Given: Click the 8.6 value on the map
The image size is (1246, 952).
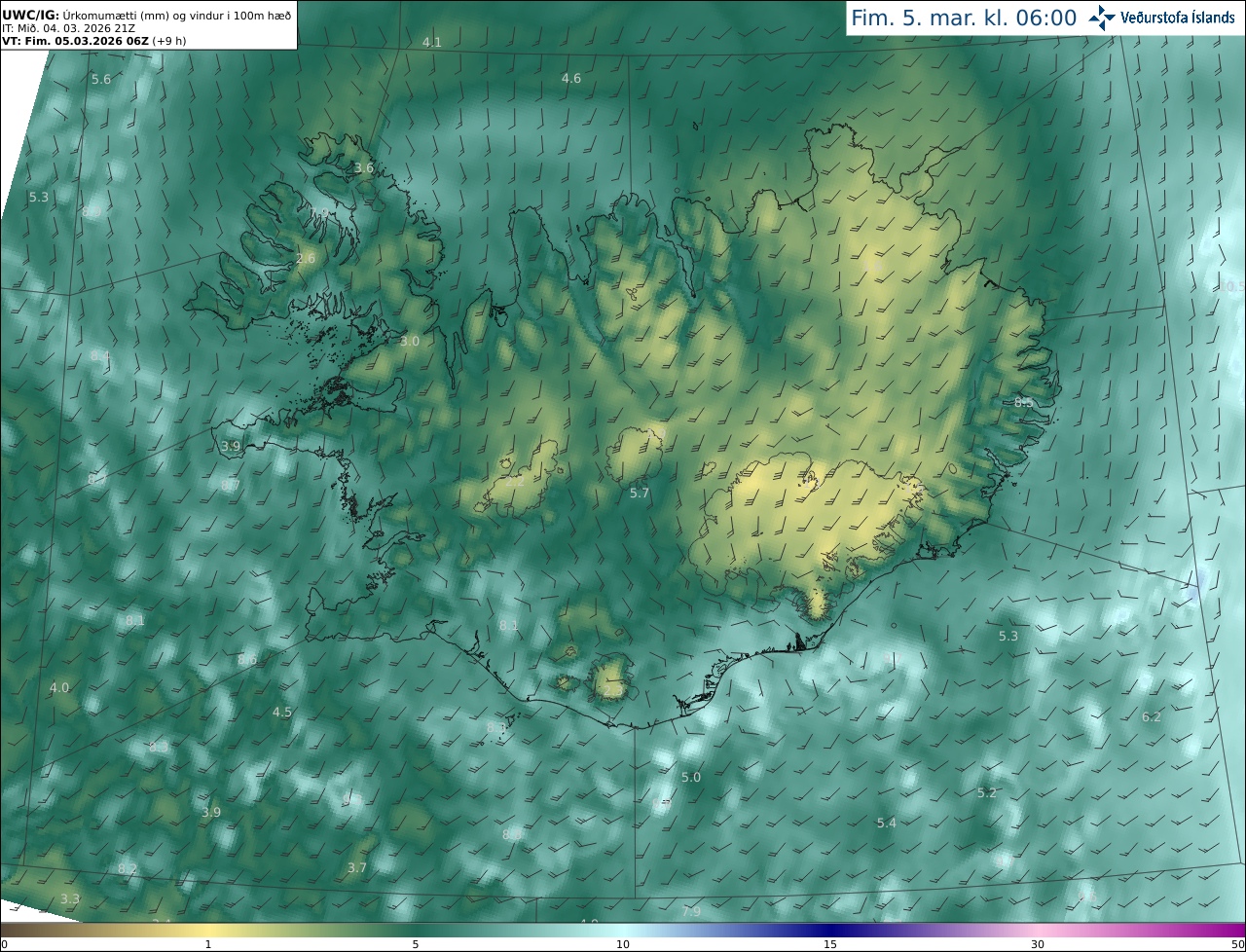Looking at the screenshot, I should click(248, 659).
